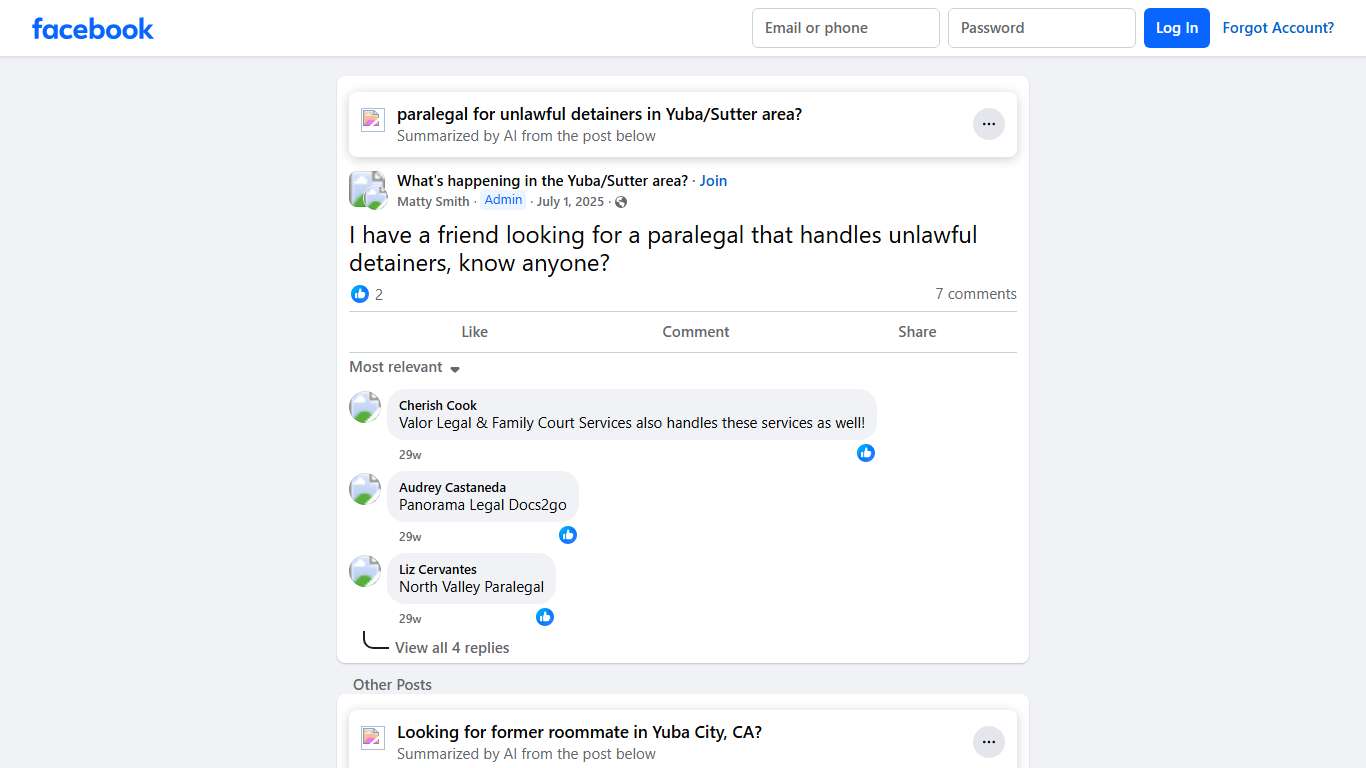Expand the Most relevant comment sort dropdown
The height and width of the screenshot is (768, 1366).
point(405,368)
